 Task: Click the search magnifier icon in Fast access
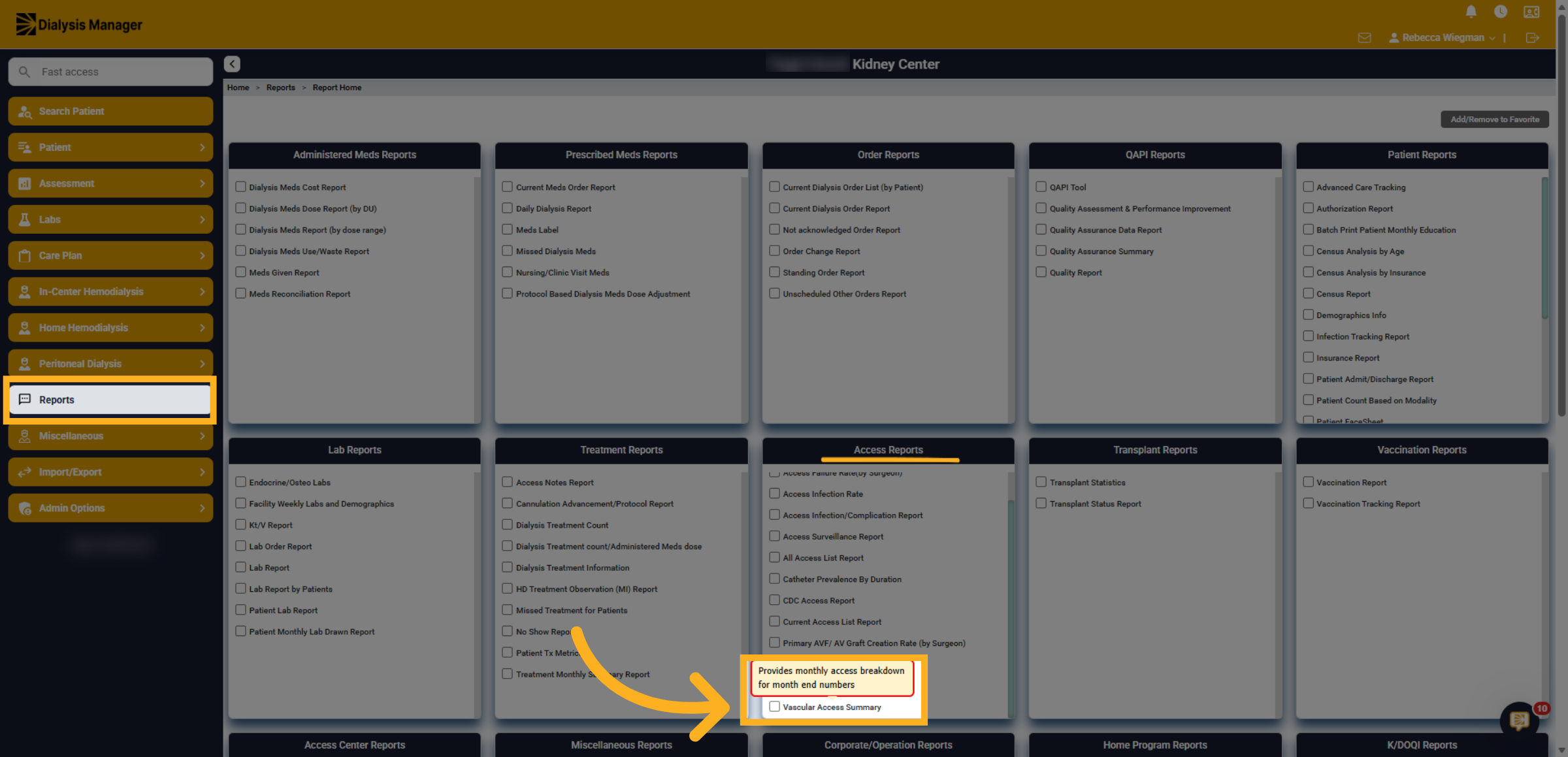24,72
